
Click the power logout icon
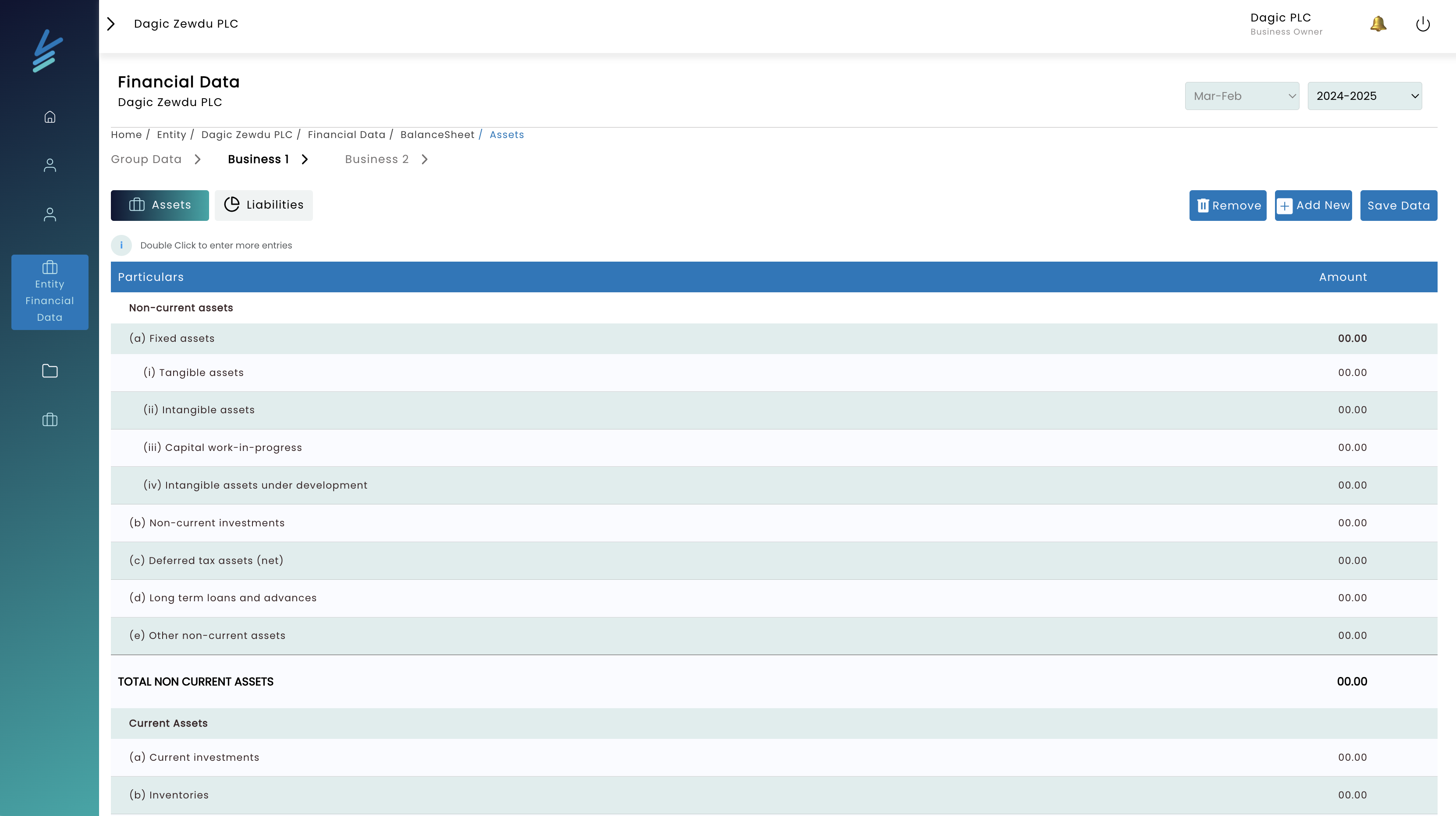point(1423,24)
